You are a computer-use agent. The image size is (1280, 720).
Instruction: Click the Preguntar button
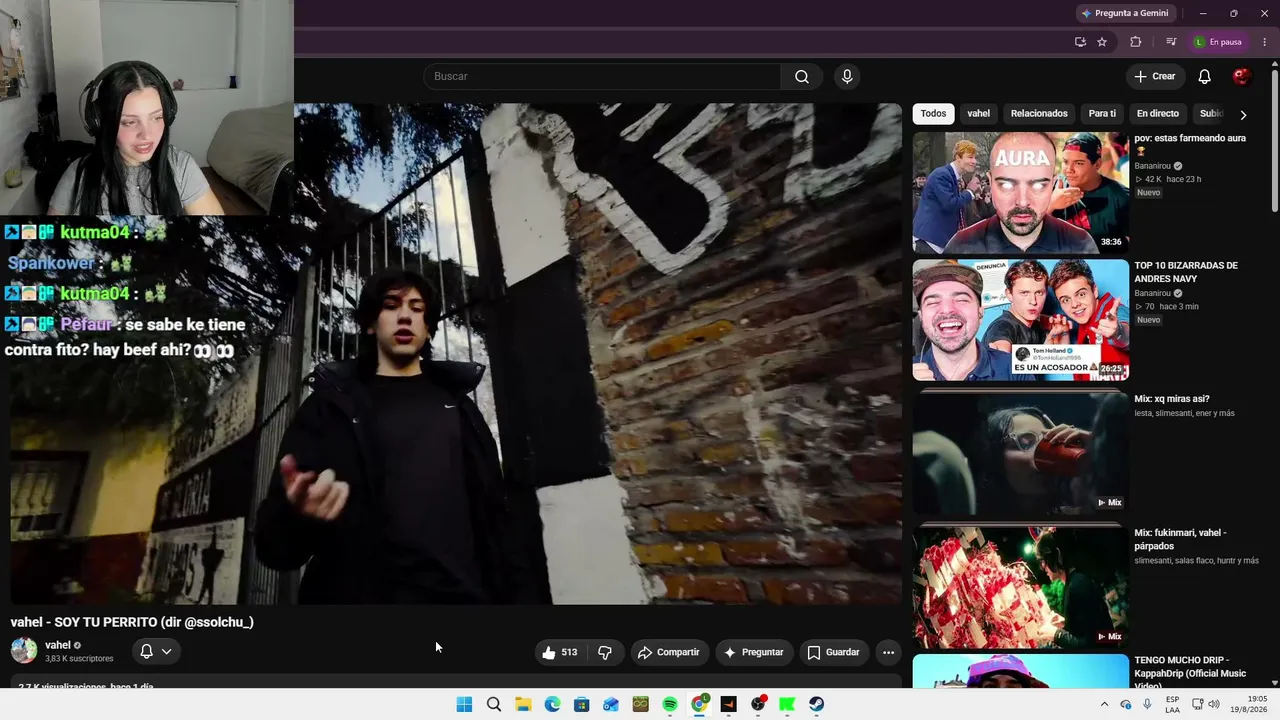click(754, 652)
